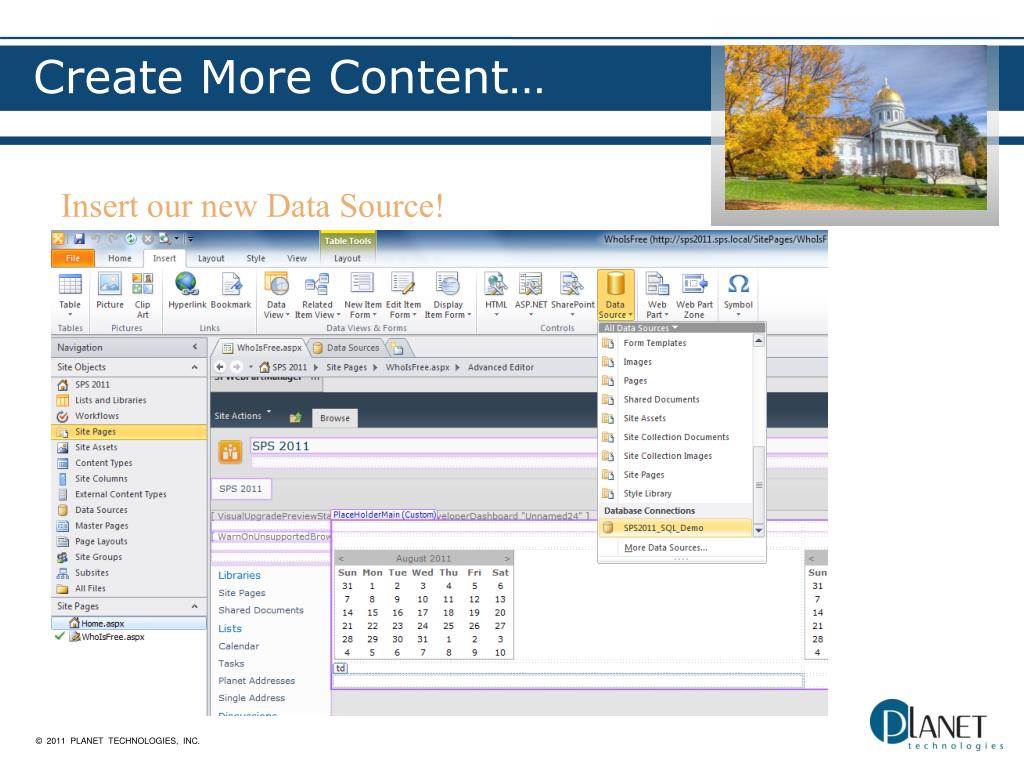Open the Site Actions dropdown
The image size is (1024, 768).
click(242, 416)
